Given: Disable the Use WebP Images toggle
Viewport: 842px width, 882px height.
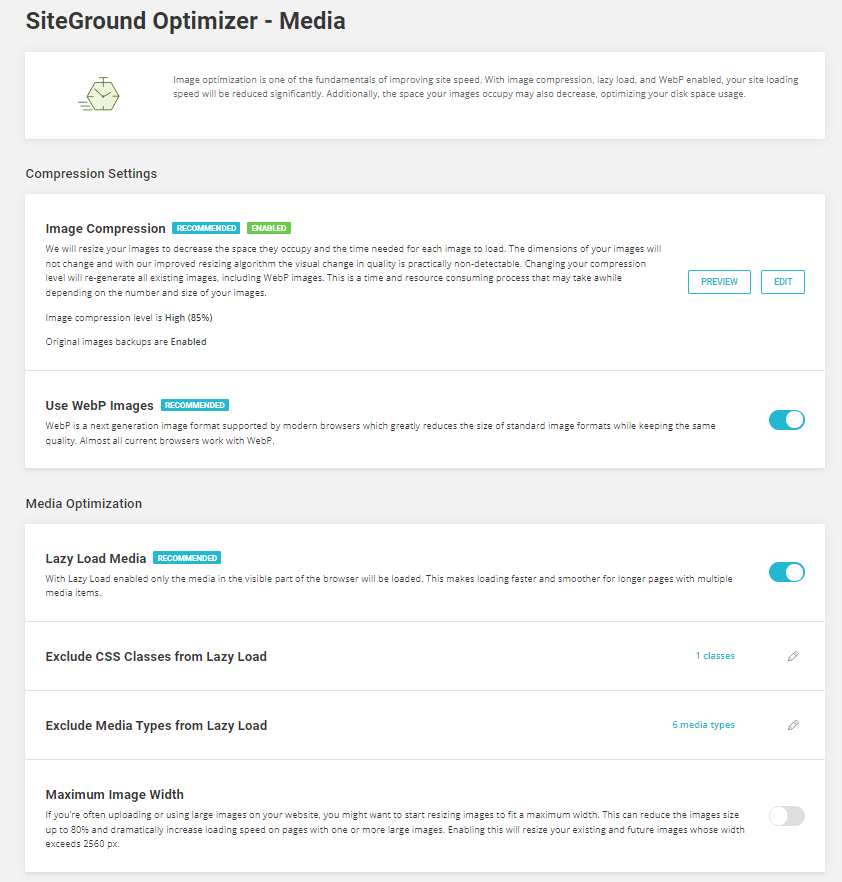Looking at the screenshot, I should pyautogui.click(x=786, y=420).
